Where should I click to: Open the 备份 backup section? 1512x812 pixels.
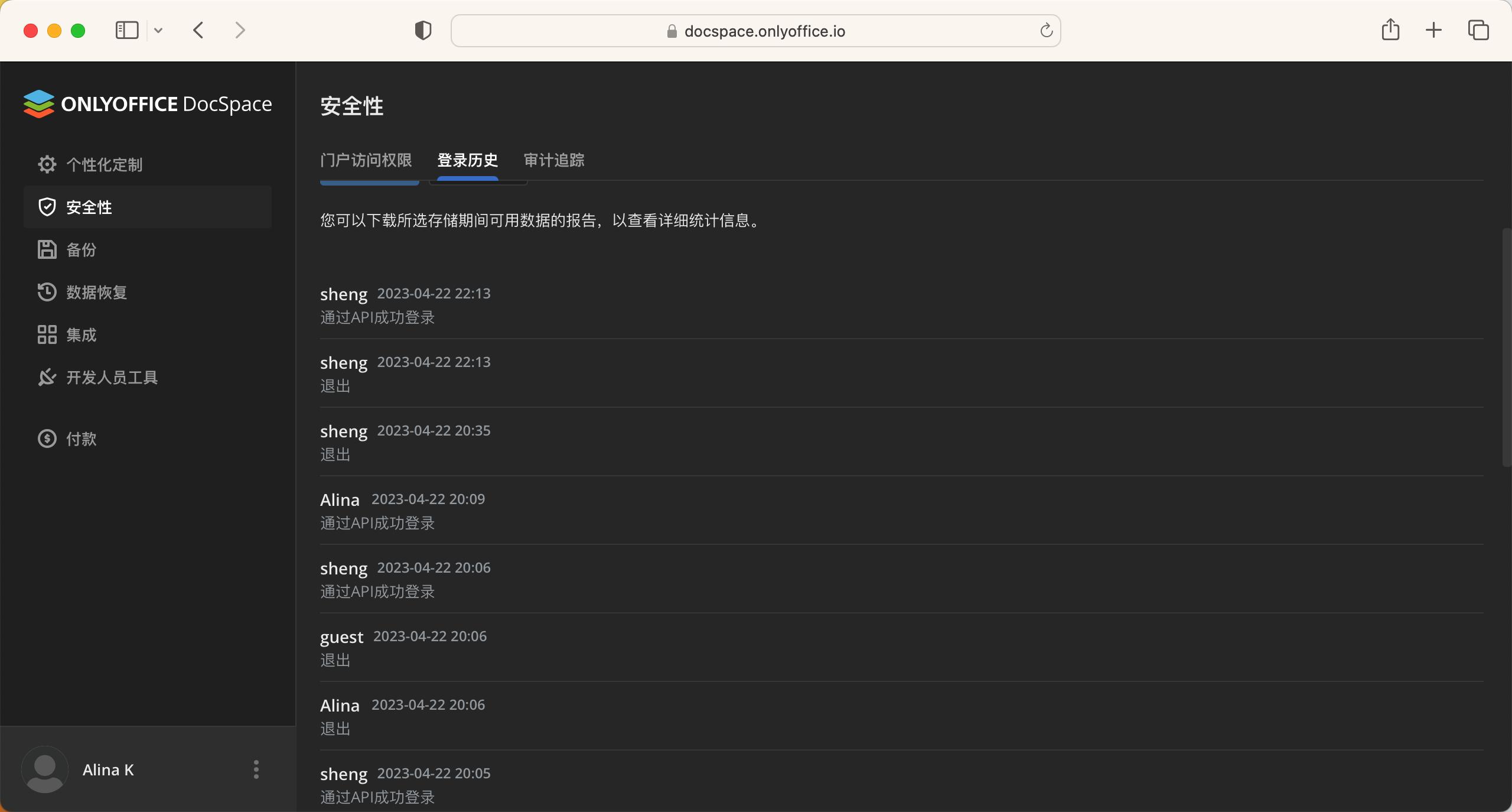click(x=80, y=249)
